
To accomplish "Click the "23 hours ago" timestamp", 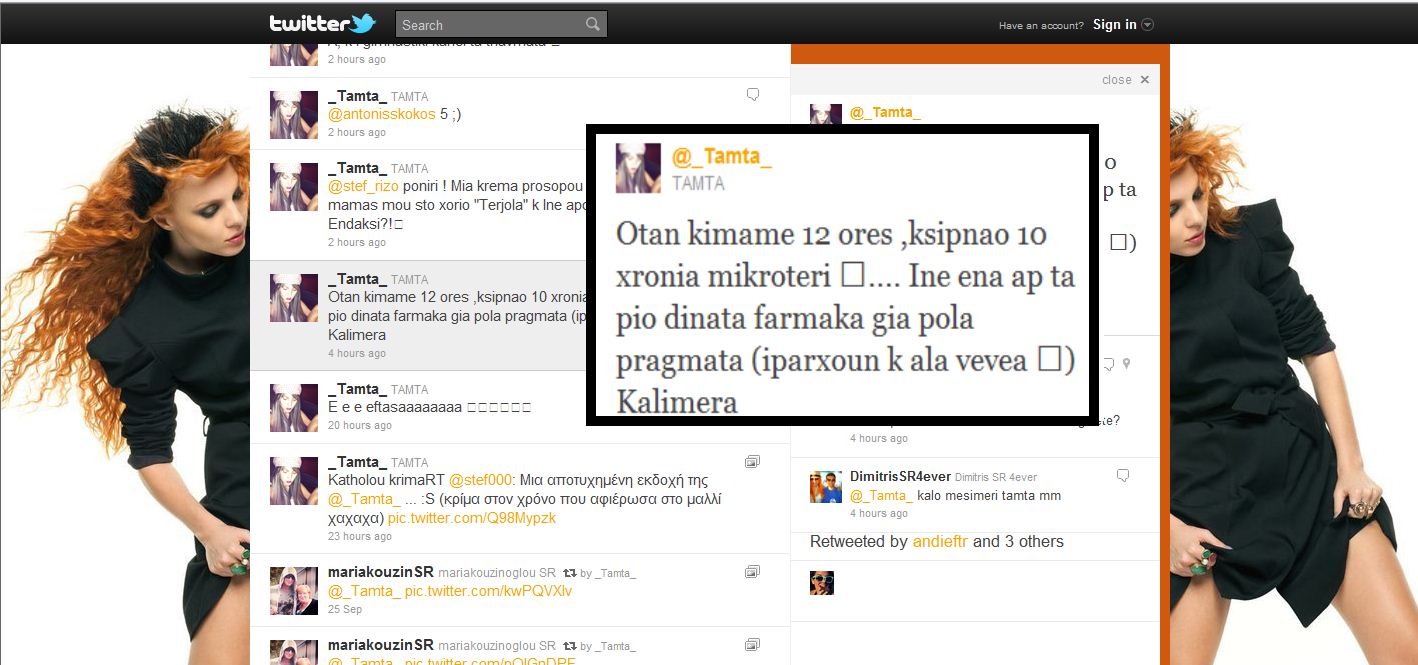I will [360, 537].
